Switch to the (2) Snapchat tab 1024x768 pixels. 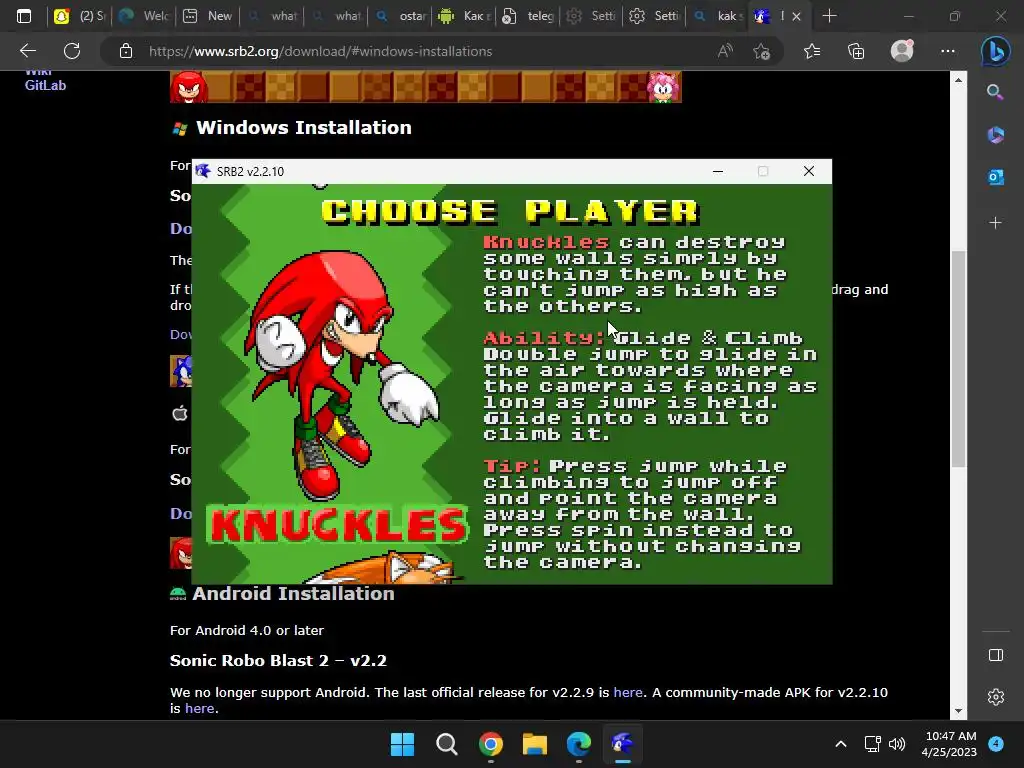pos(81,16)
